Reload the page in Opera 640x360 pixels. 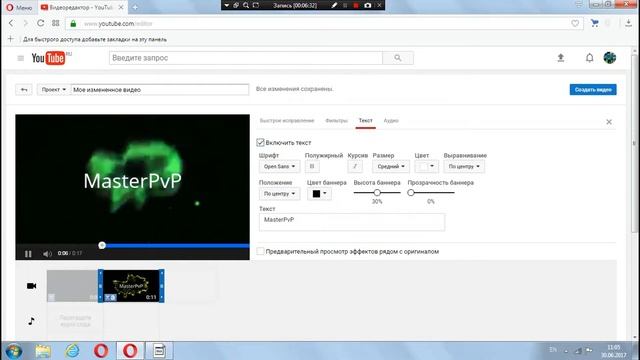(40, 23)
